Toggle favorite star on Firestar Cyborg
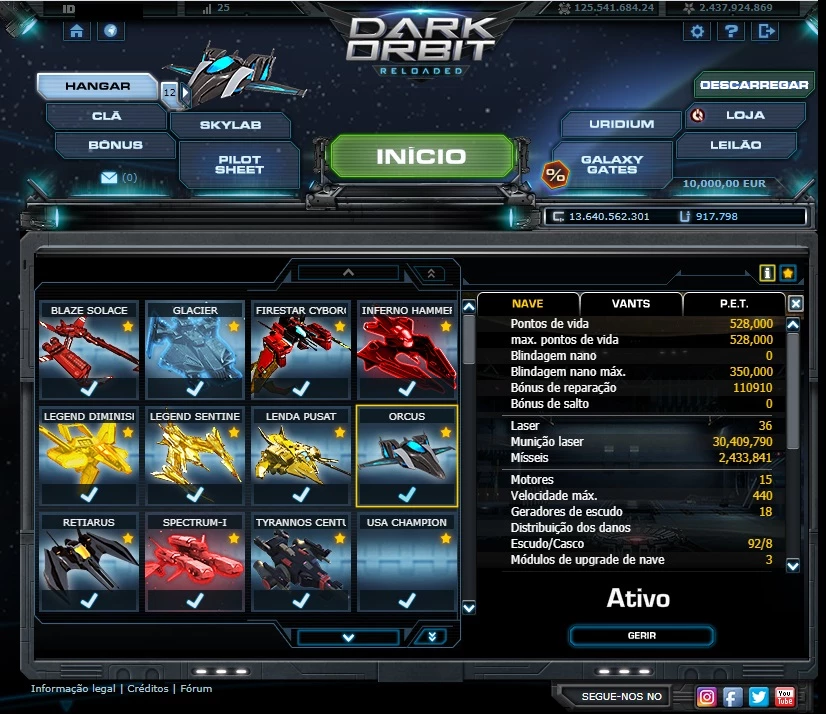 [340, 327]
